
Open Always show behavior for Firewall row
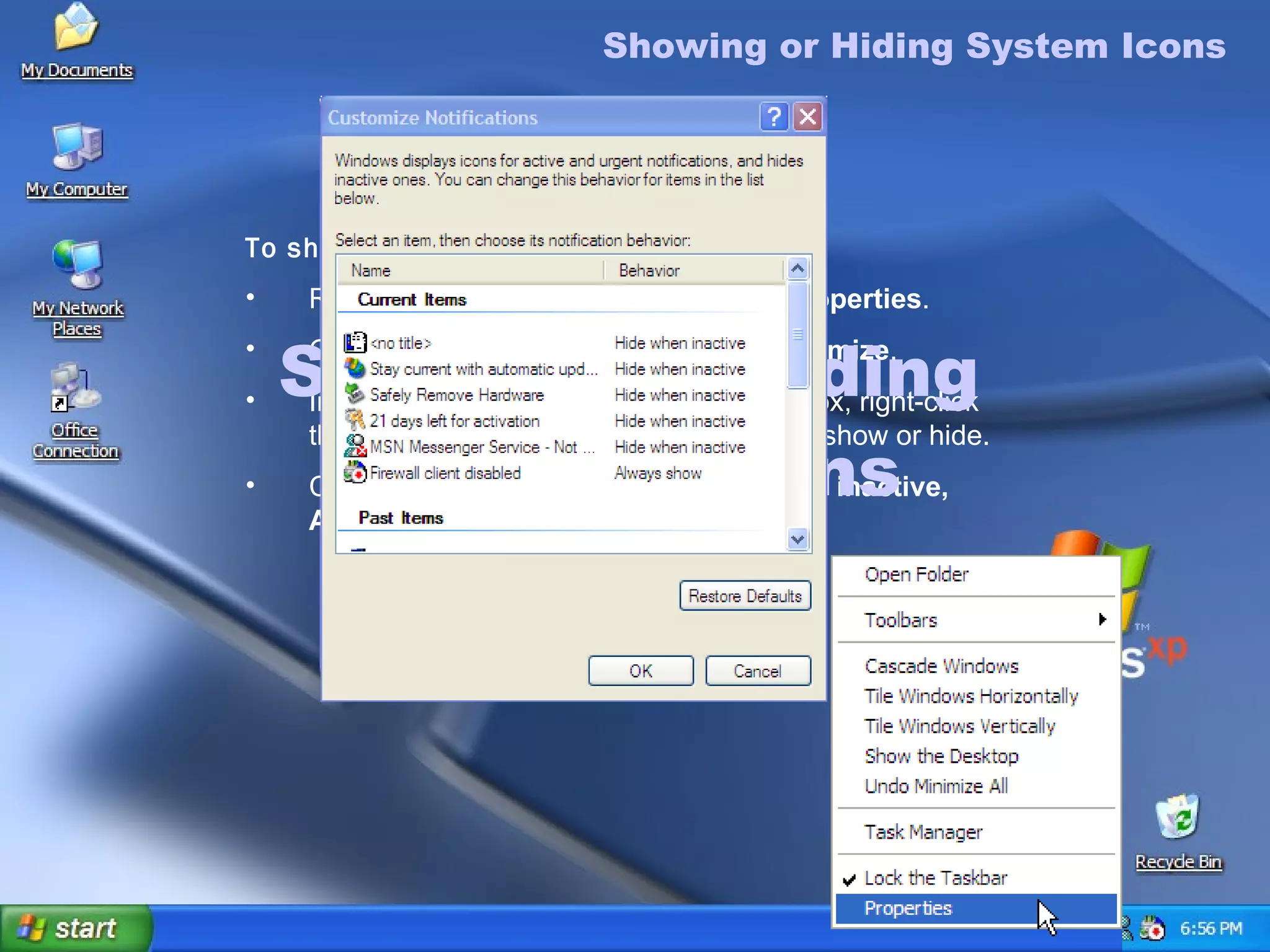tap(658, 473)
